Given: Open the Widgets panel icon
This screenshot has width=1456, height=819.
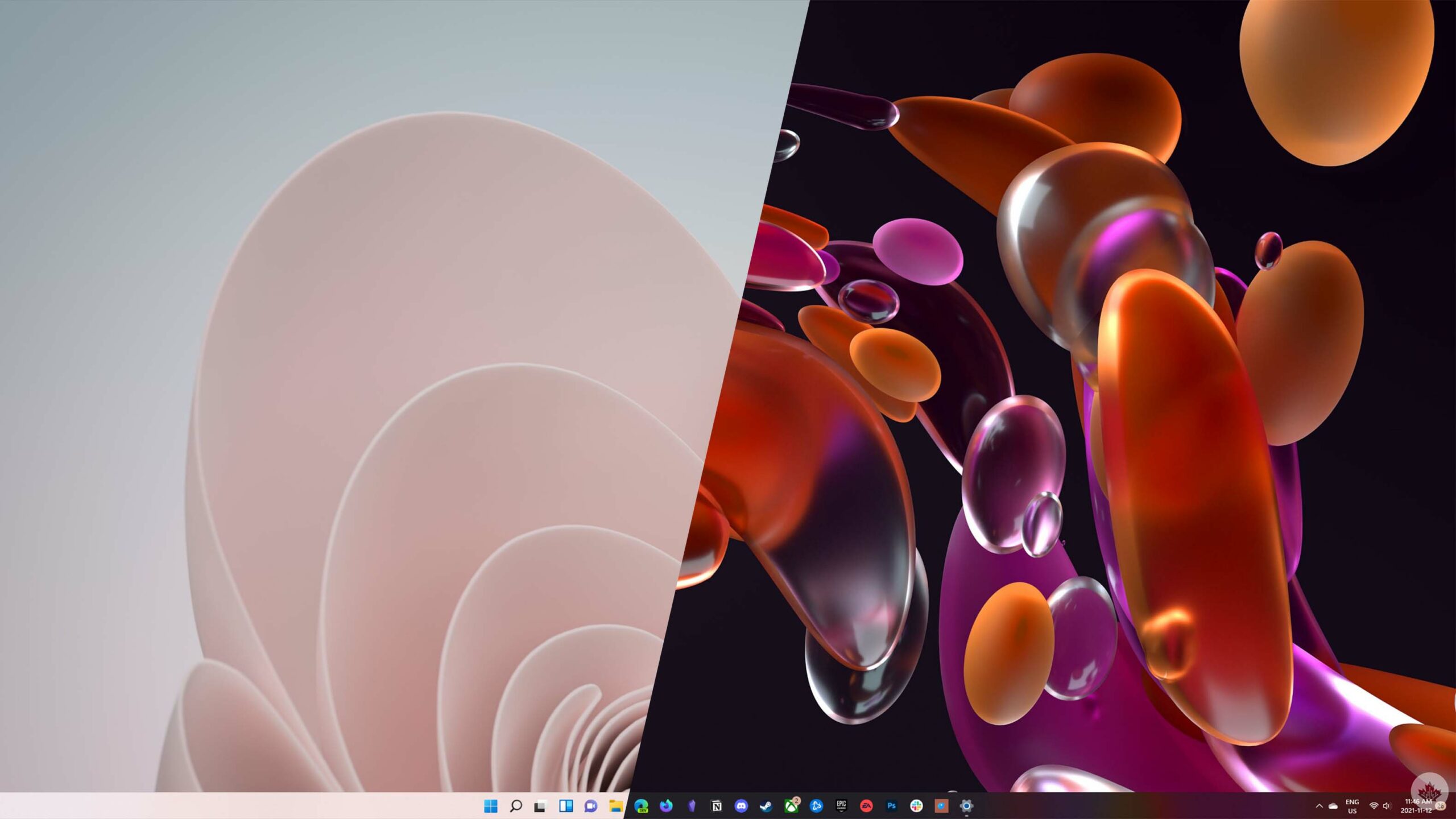Looking at the screenshot, I should [x=566, y=806].
